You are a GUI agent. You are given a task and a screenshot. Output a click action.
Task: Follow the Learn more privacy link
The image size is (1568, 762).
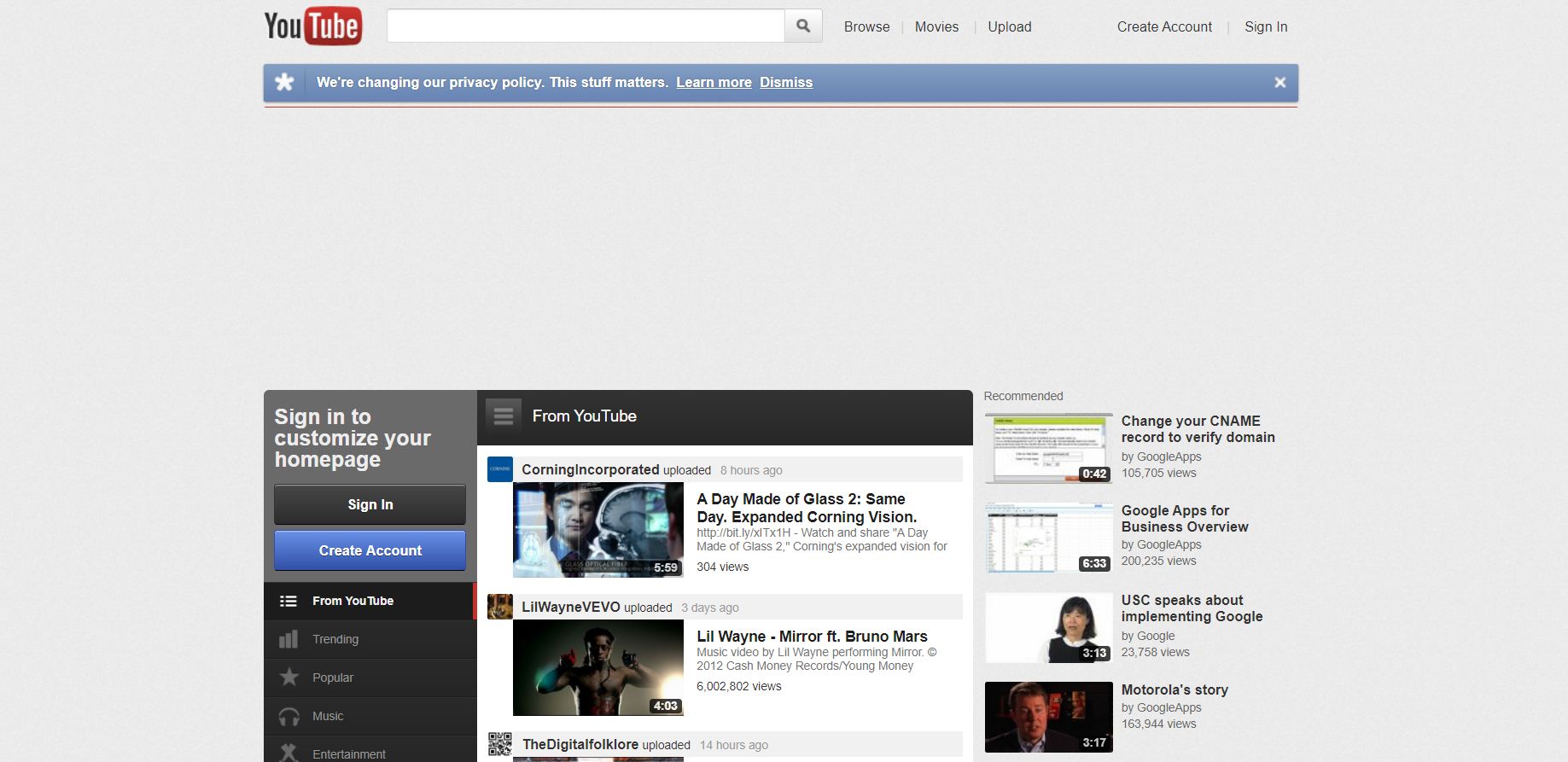(x=714, y=82)
